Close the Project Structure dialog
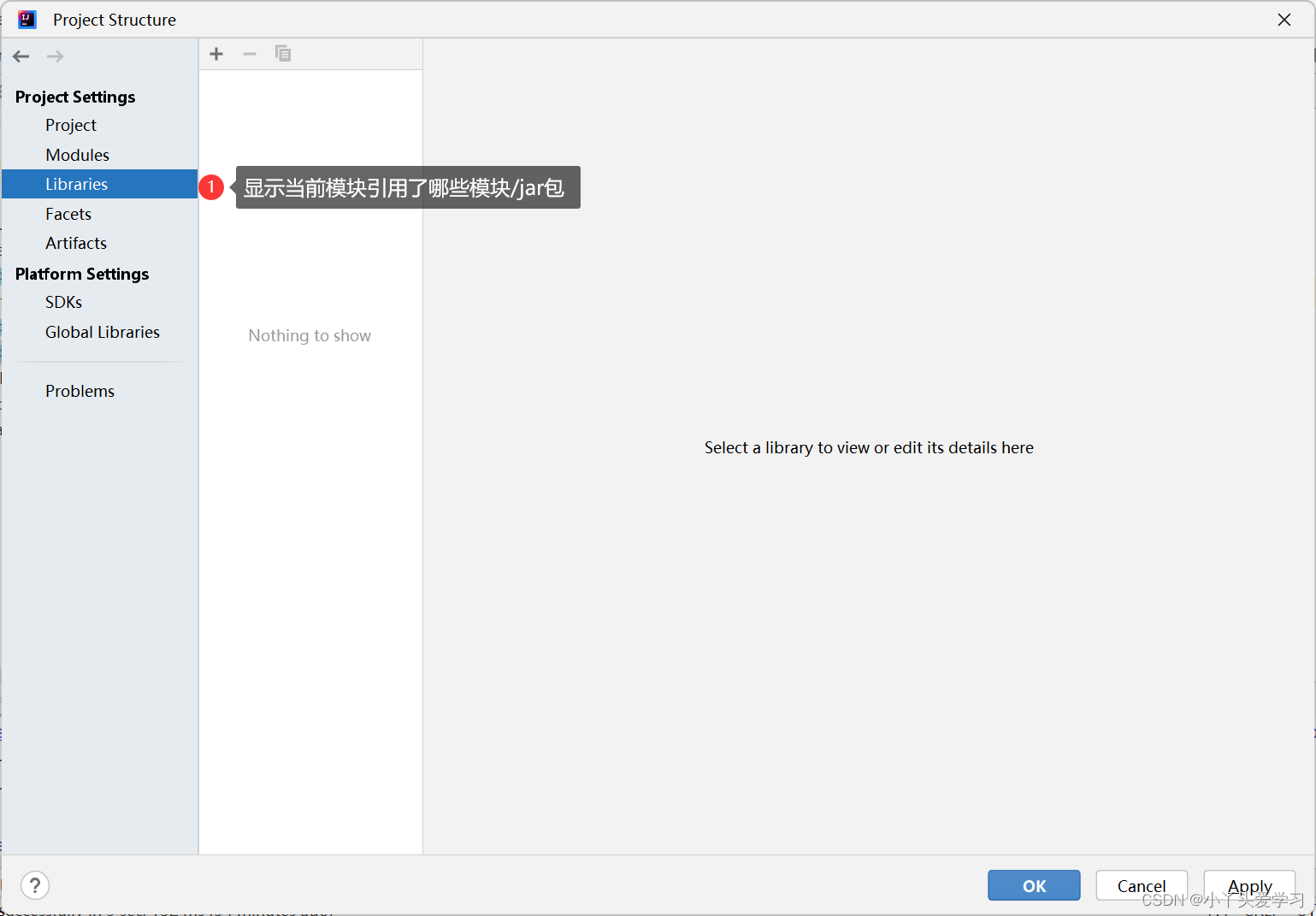This screenshot has height=916, width=1316. [1284, 20]
